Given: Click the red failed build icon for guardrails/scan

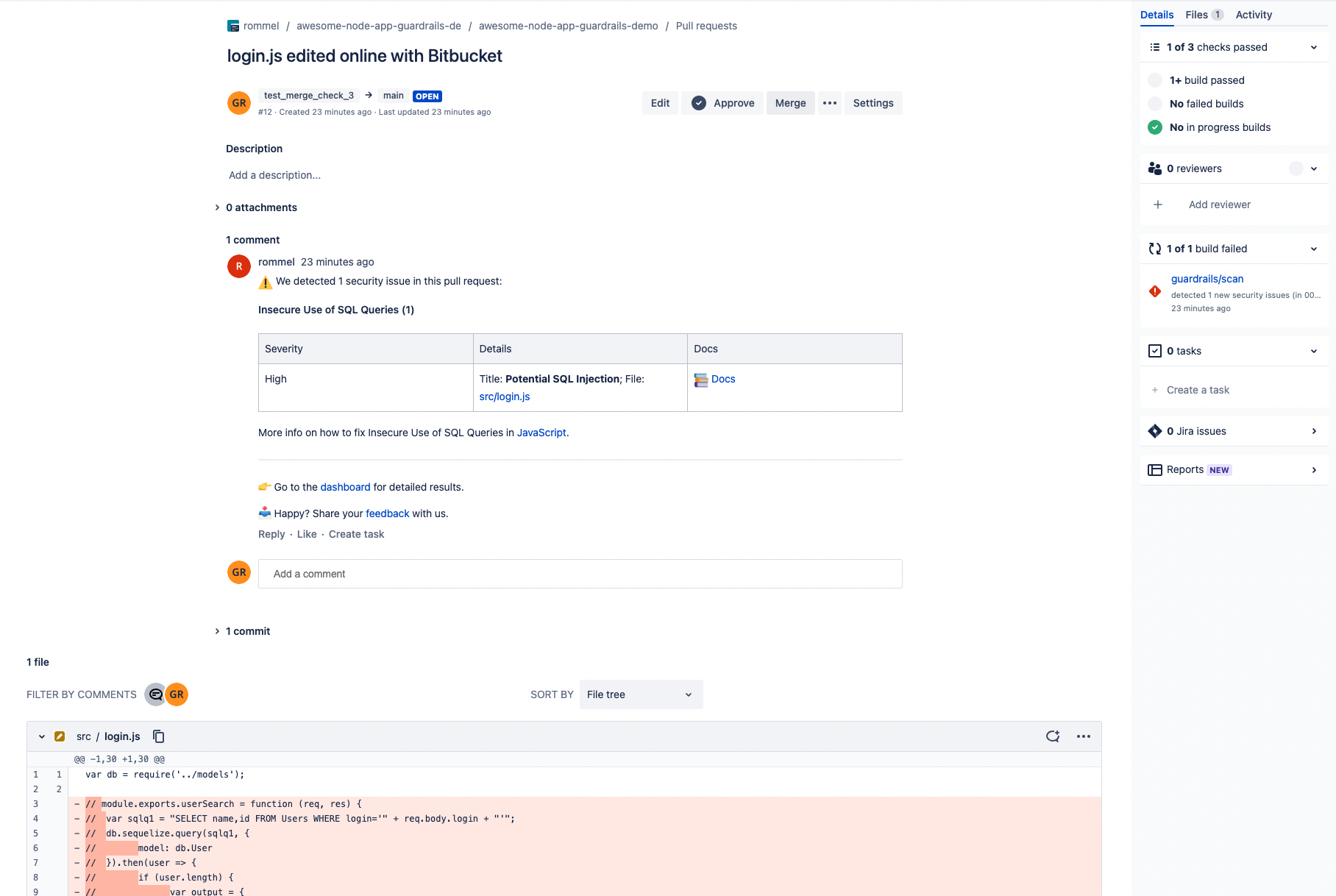Looking at the screenshot, I should coord(1155,291).
